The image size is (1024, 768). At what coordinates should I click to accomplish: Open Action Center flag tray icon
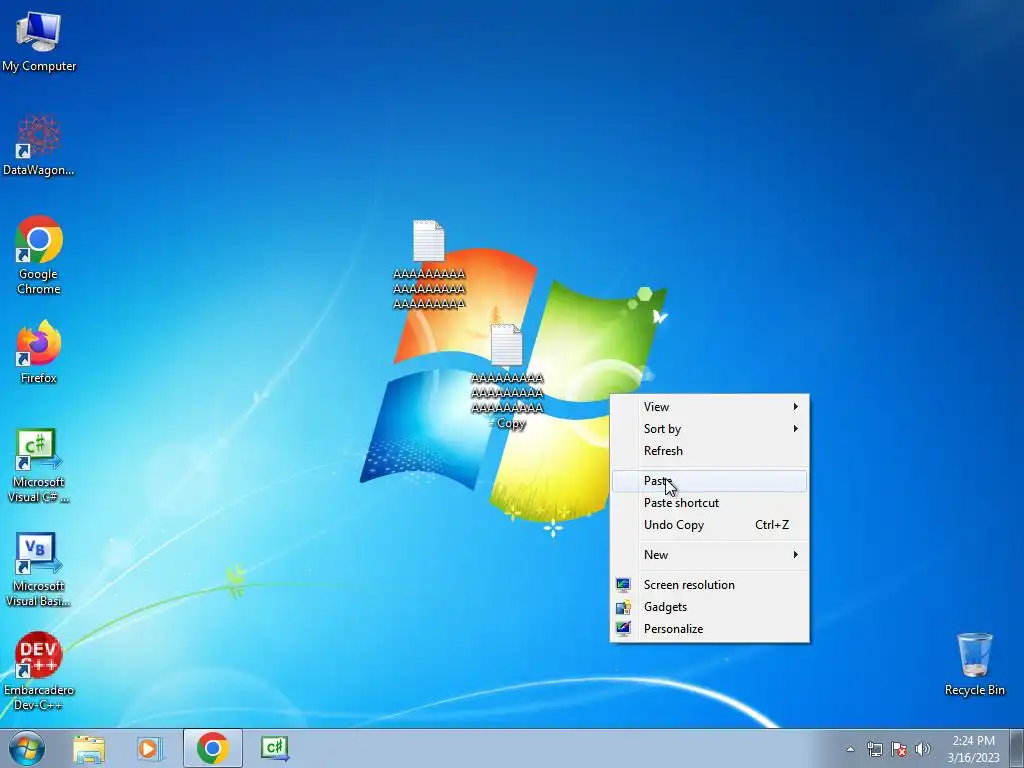(x=899, y=749)
